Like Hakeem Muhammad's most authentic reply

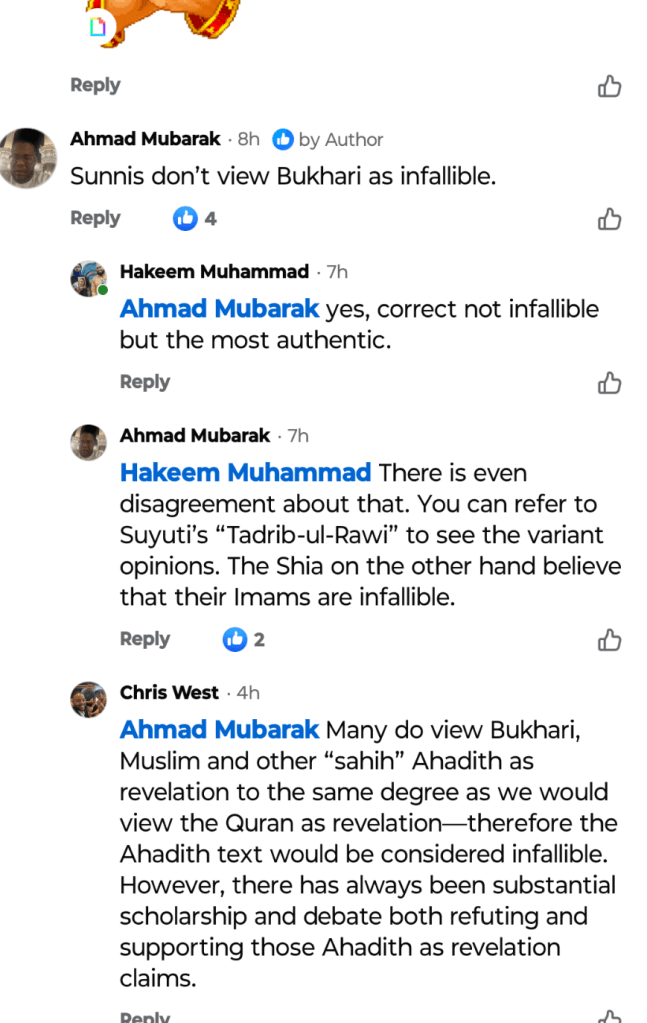[x=609, y=383]
